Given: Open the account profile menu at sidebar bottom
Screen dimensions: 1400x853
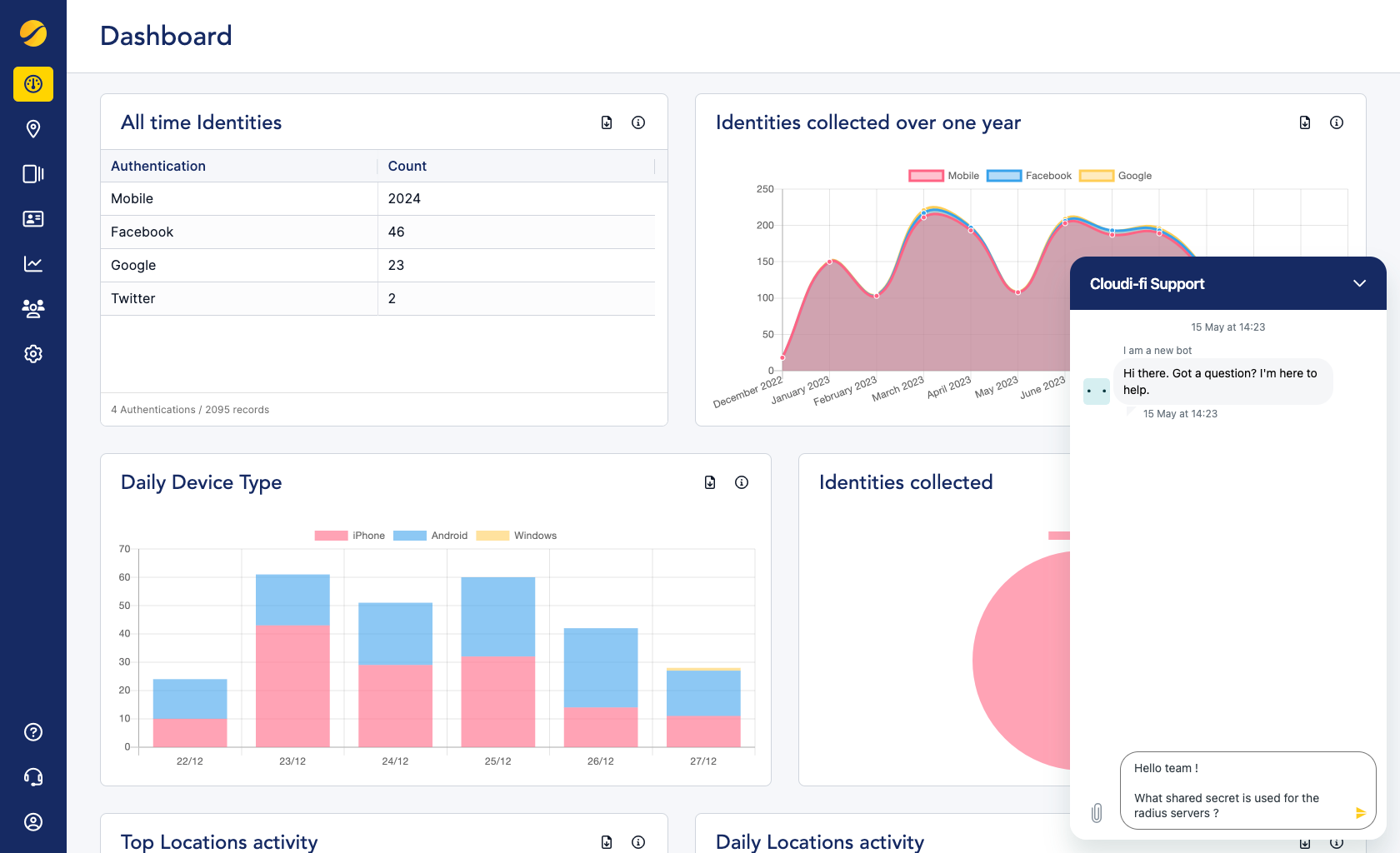Looking at the screenshot, I should [x=32, y=821].
